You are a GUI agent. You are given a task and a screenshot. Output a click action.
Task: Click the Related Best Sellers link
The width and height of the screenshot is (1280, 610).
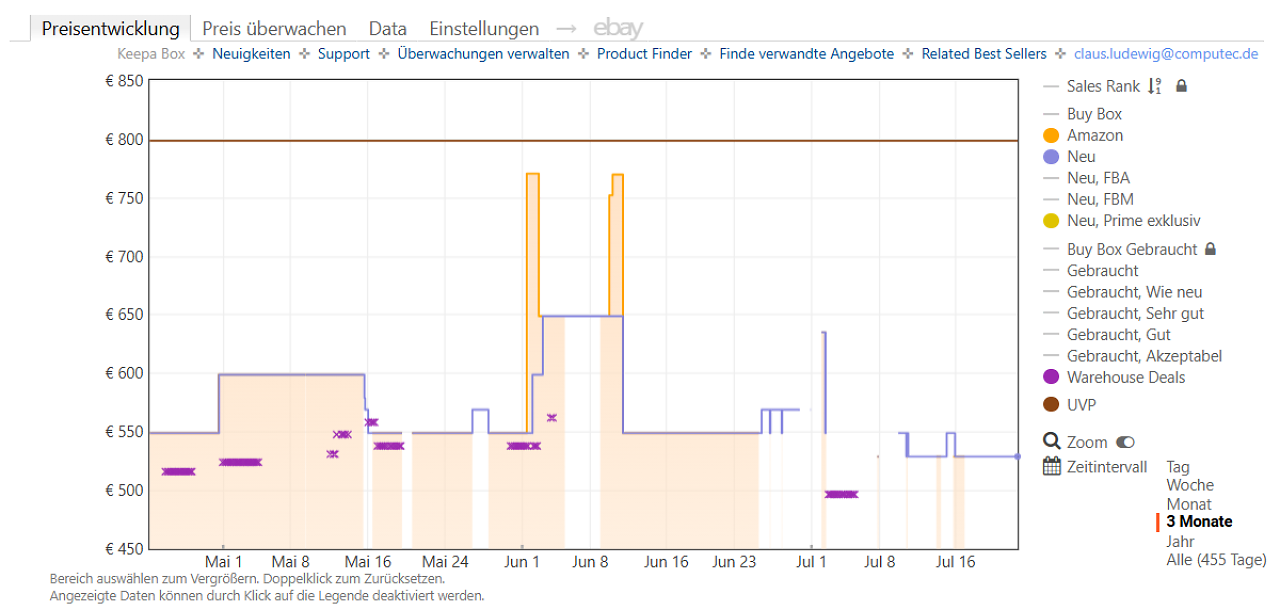tap(984, 54)
